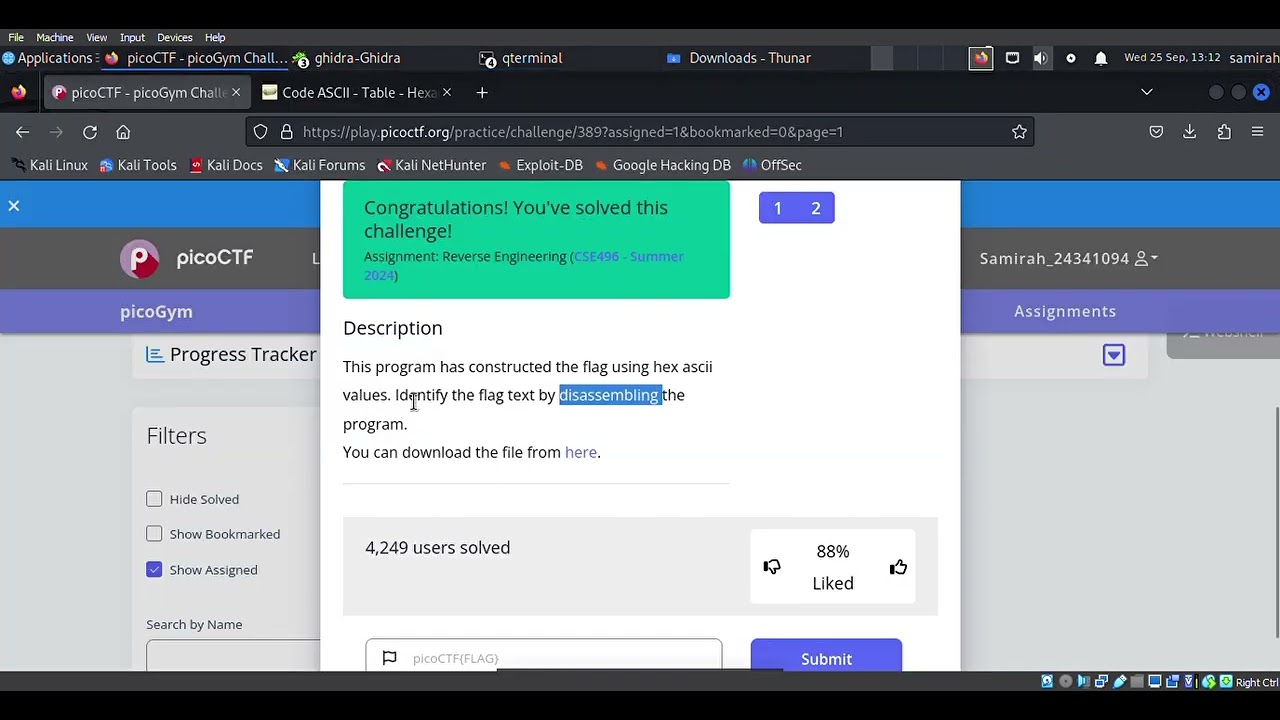Screen dimensions: 1280x720
Task: Open the OffSec bookmark
Action: click(771, 165)
